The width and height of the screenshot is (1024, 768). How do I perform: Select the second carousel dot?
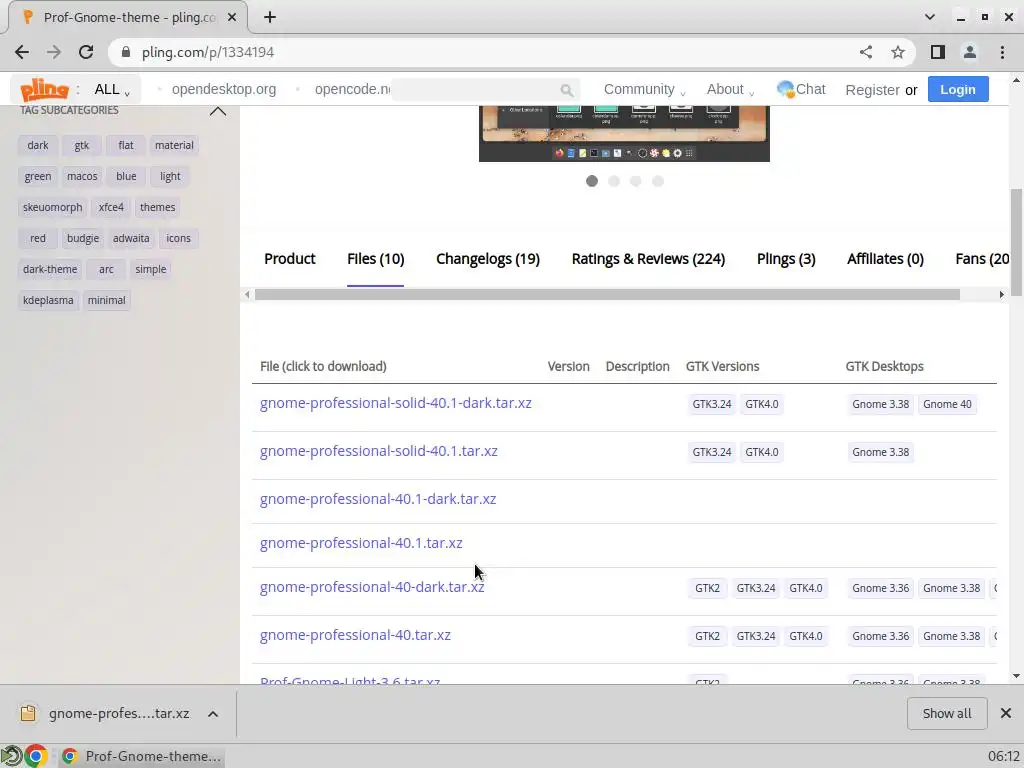(x=614, y=181)
